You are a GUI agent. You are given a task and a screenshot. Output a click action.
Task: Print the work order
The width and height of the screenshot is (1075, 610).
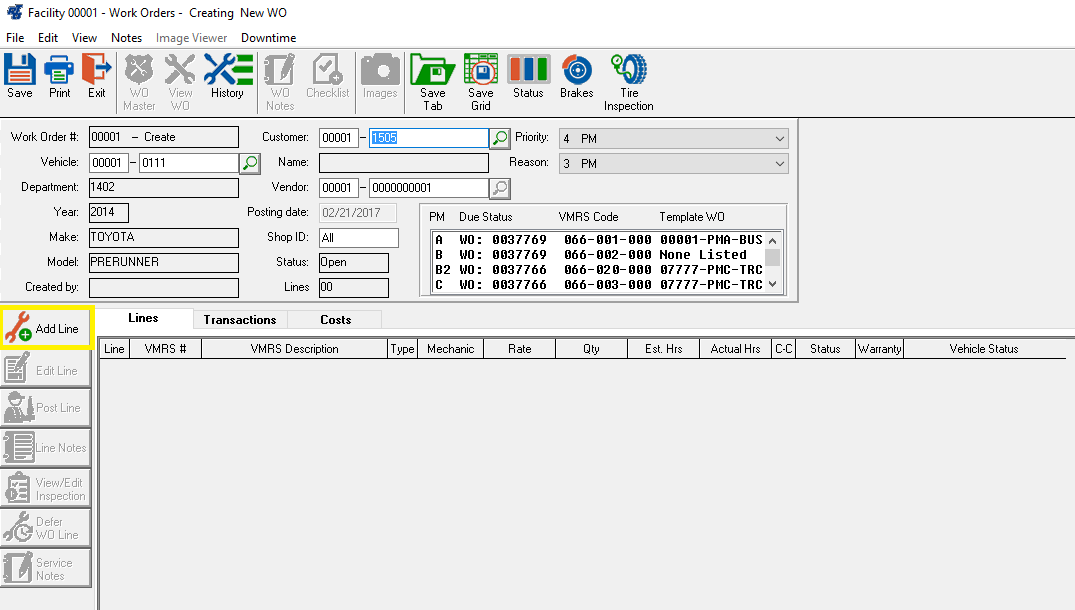60,77
